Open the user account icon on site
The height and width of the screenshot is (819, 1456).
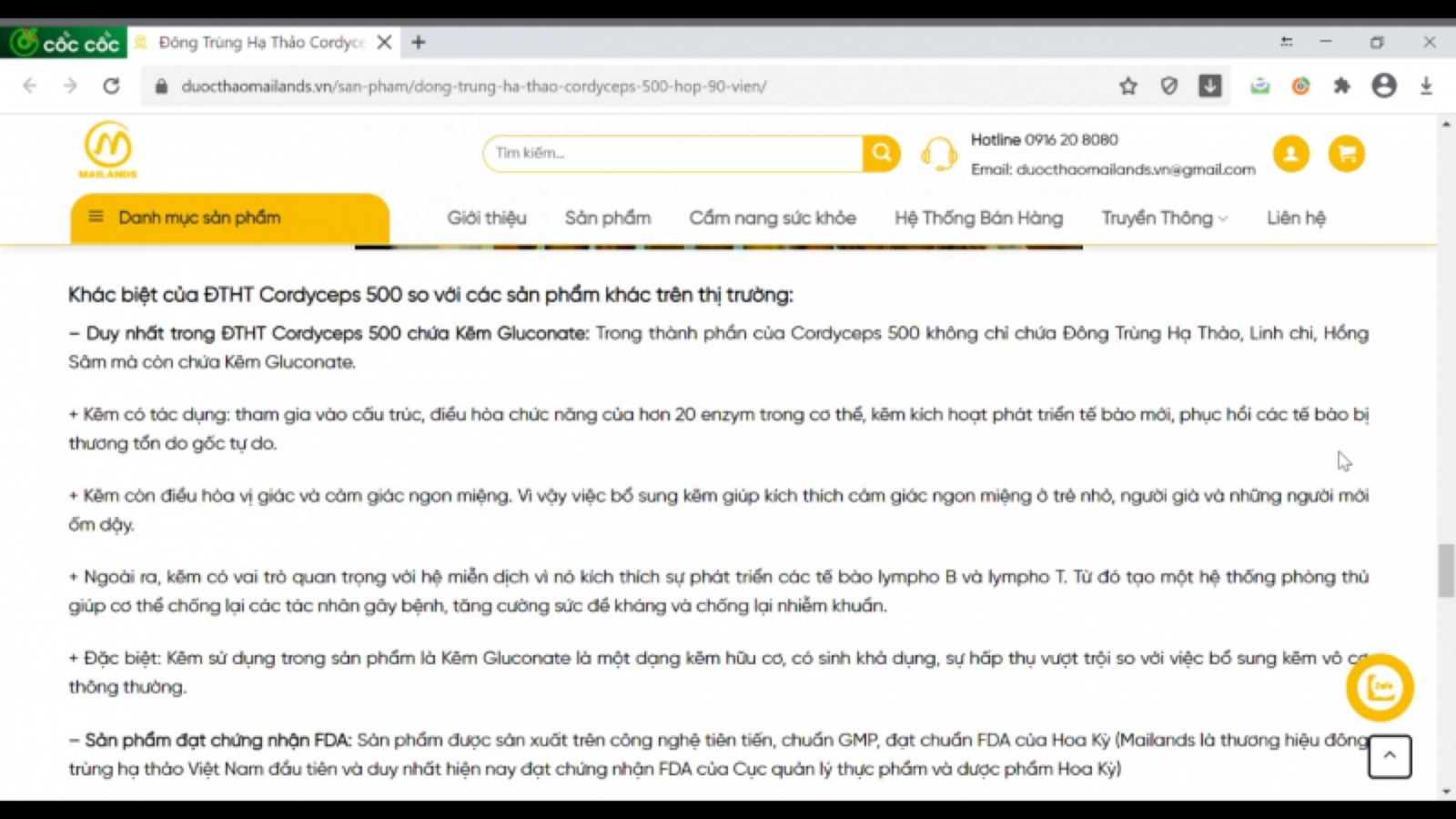(x=1290, y=154)
